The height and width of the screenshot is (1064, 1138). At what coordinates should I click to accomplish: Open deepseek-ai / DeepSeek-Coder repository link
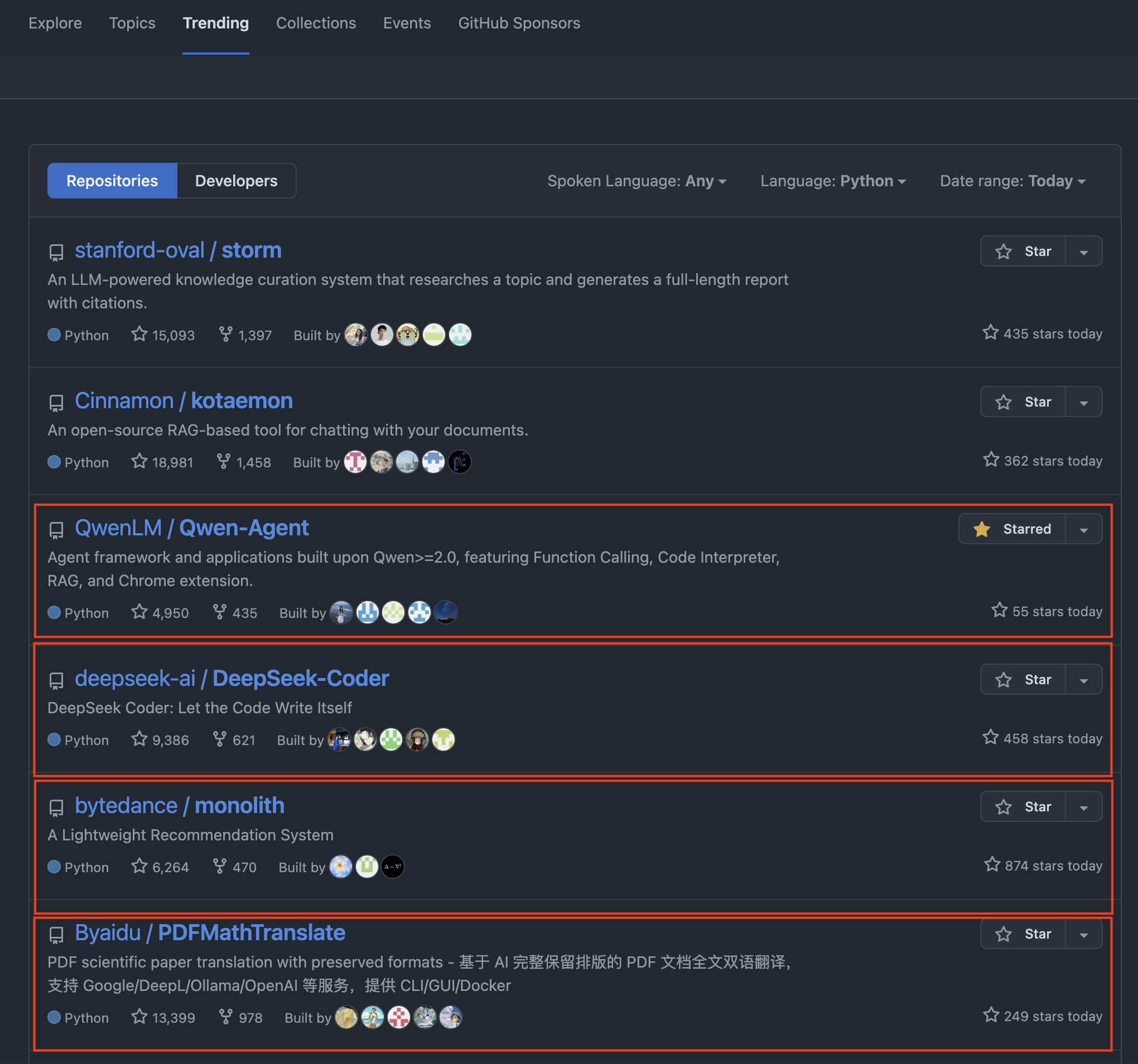pyautogui.click(x=232, y=678)
